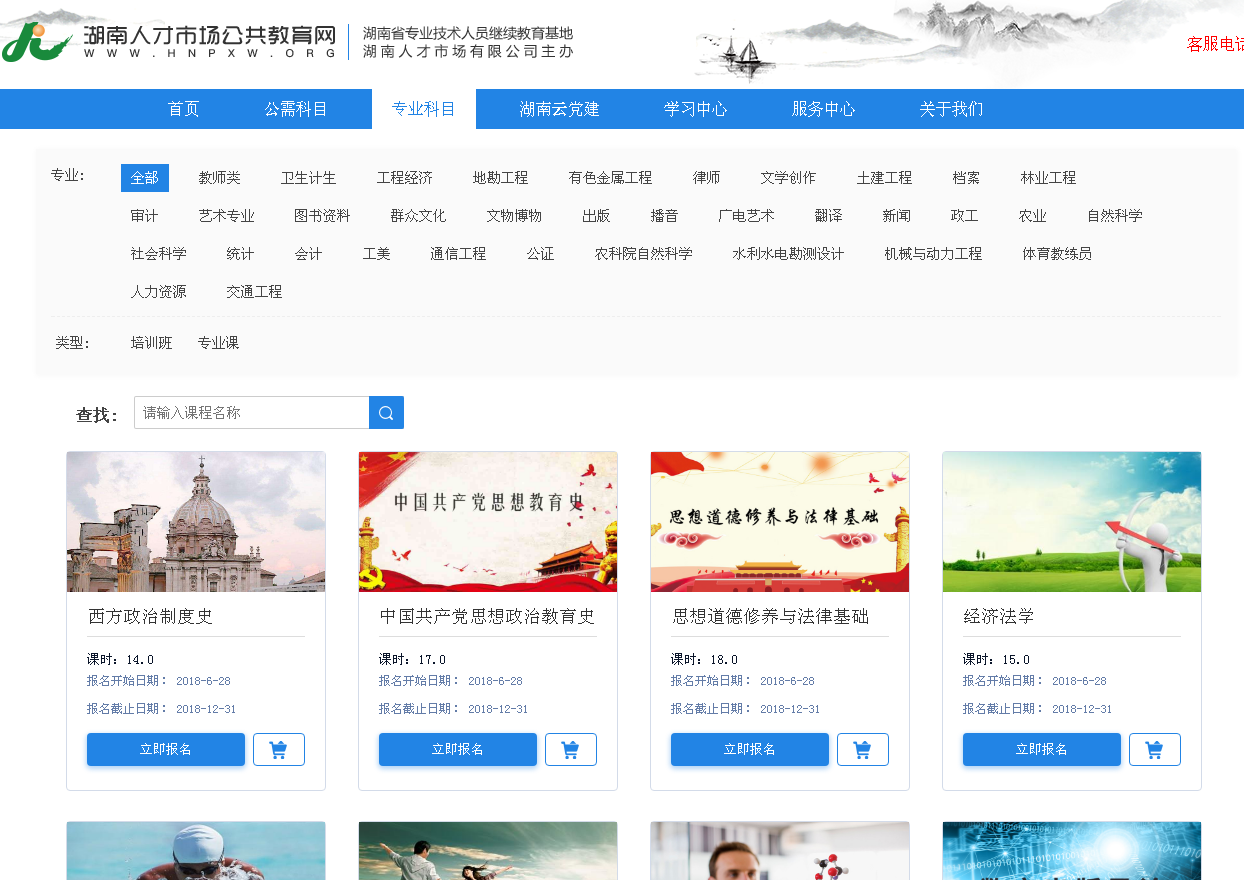Switch to 学习中心 in navigation bar

[696, 109]
